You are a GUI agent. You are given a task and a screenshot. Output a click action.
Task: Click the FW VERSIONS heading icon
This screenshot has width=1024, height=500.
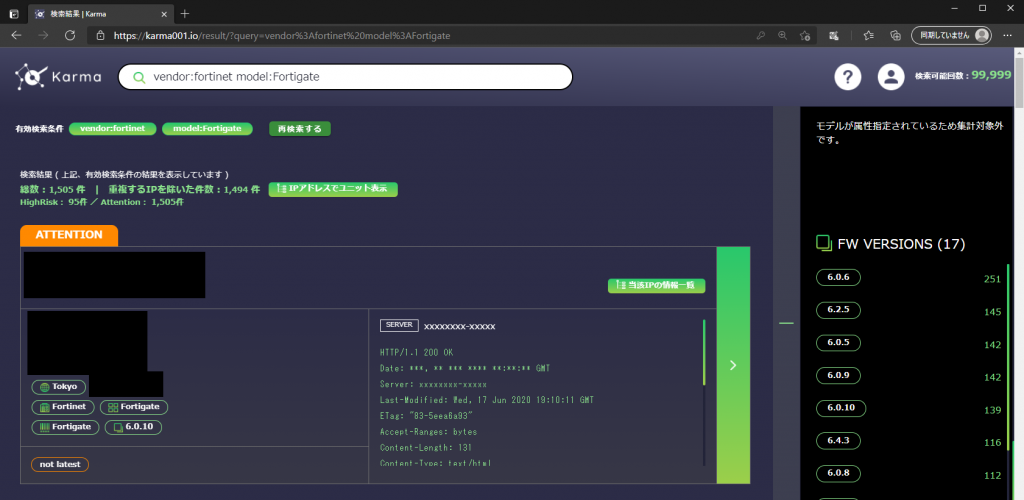(x=824, y=243)
